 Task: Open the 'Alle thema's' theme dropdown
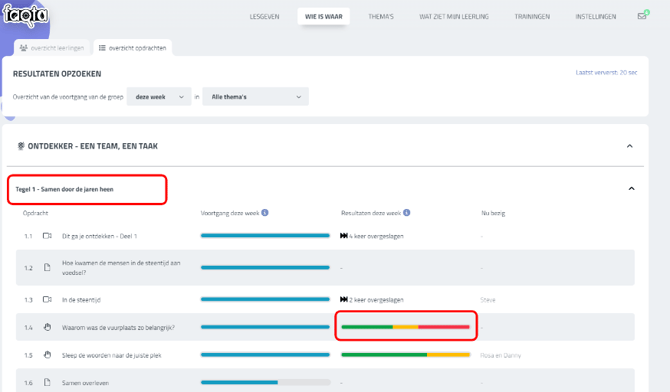click(x=256, y=97)
